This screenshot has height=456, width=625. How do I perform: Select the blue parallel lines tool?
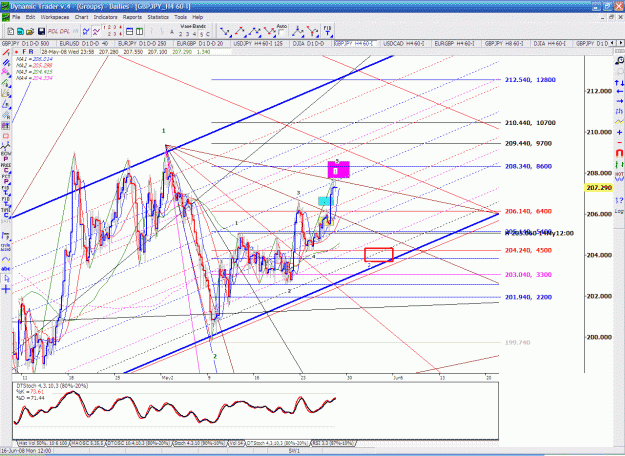6,63
